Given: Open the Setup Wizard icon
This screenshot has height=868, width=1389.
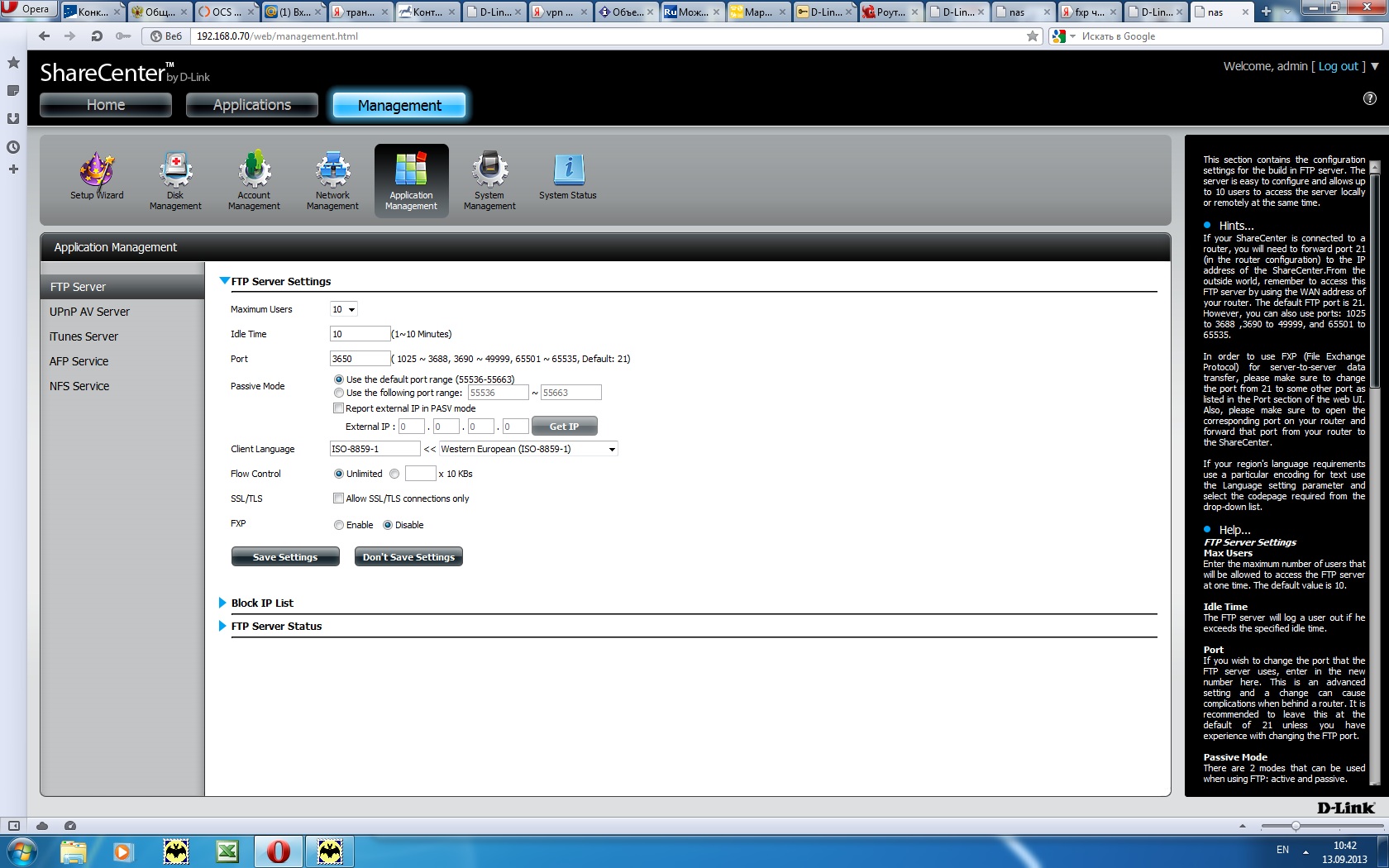Looking at the screenshot, I should (97, 176).
